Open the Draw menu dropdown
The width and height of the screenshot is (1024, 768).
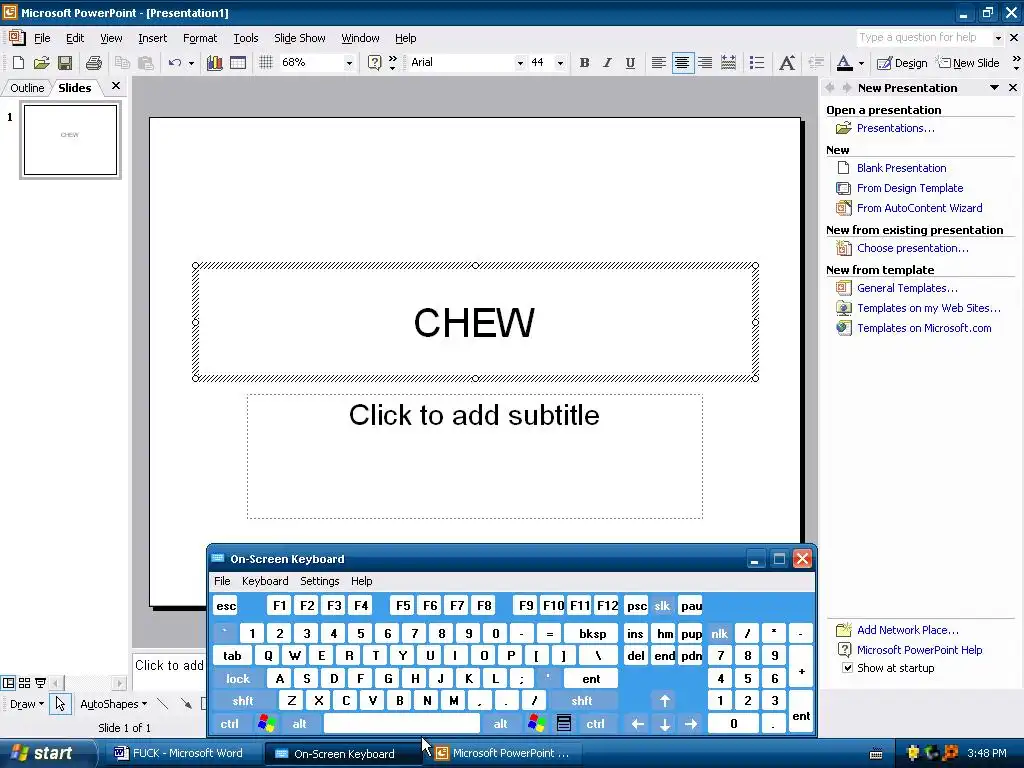[27, 704]
